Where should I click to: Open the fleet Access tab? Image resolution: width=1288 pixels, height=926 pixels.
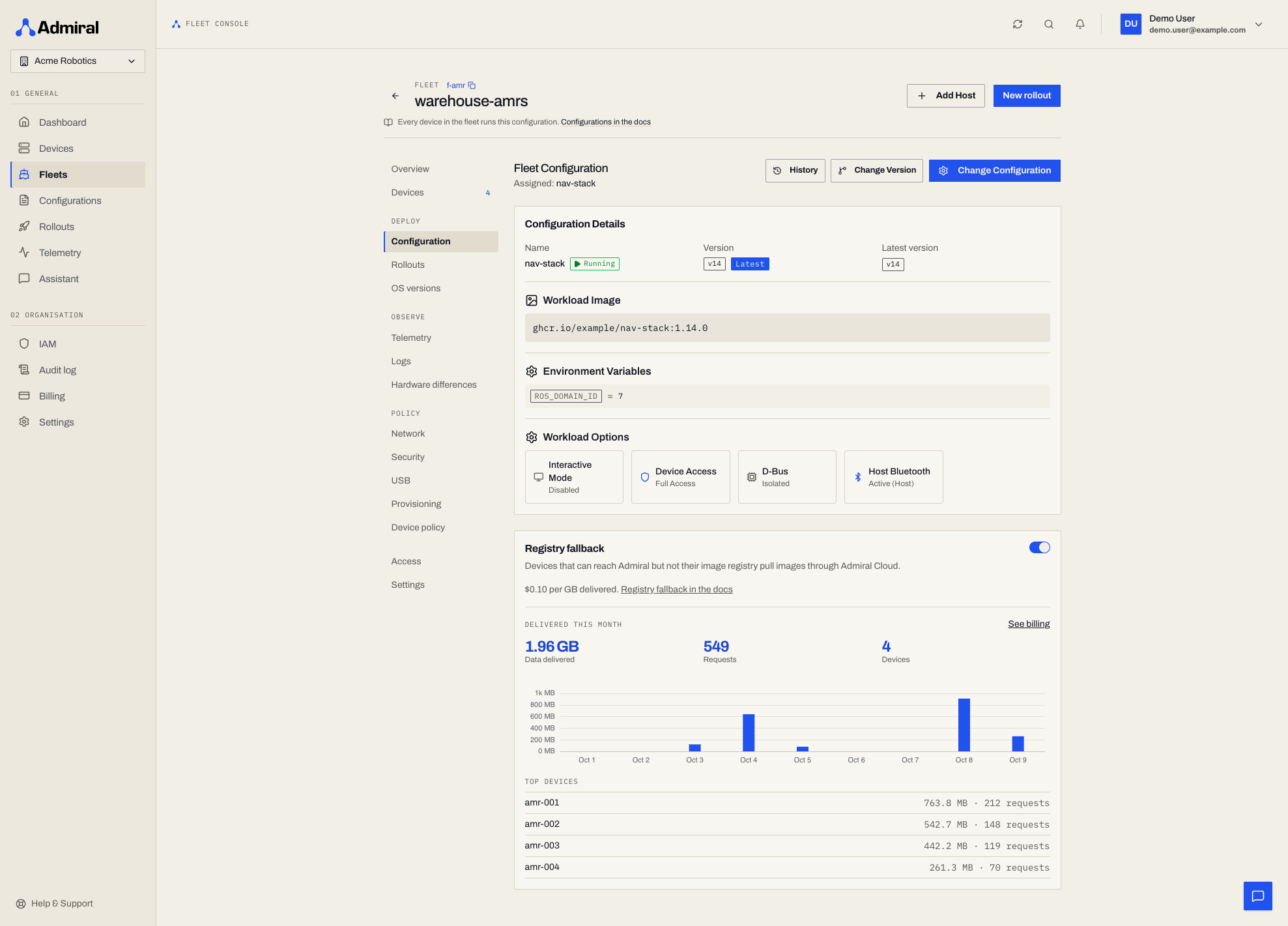[x=441, y=561]
